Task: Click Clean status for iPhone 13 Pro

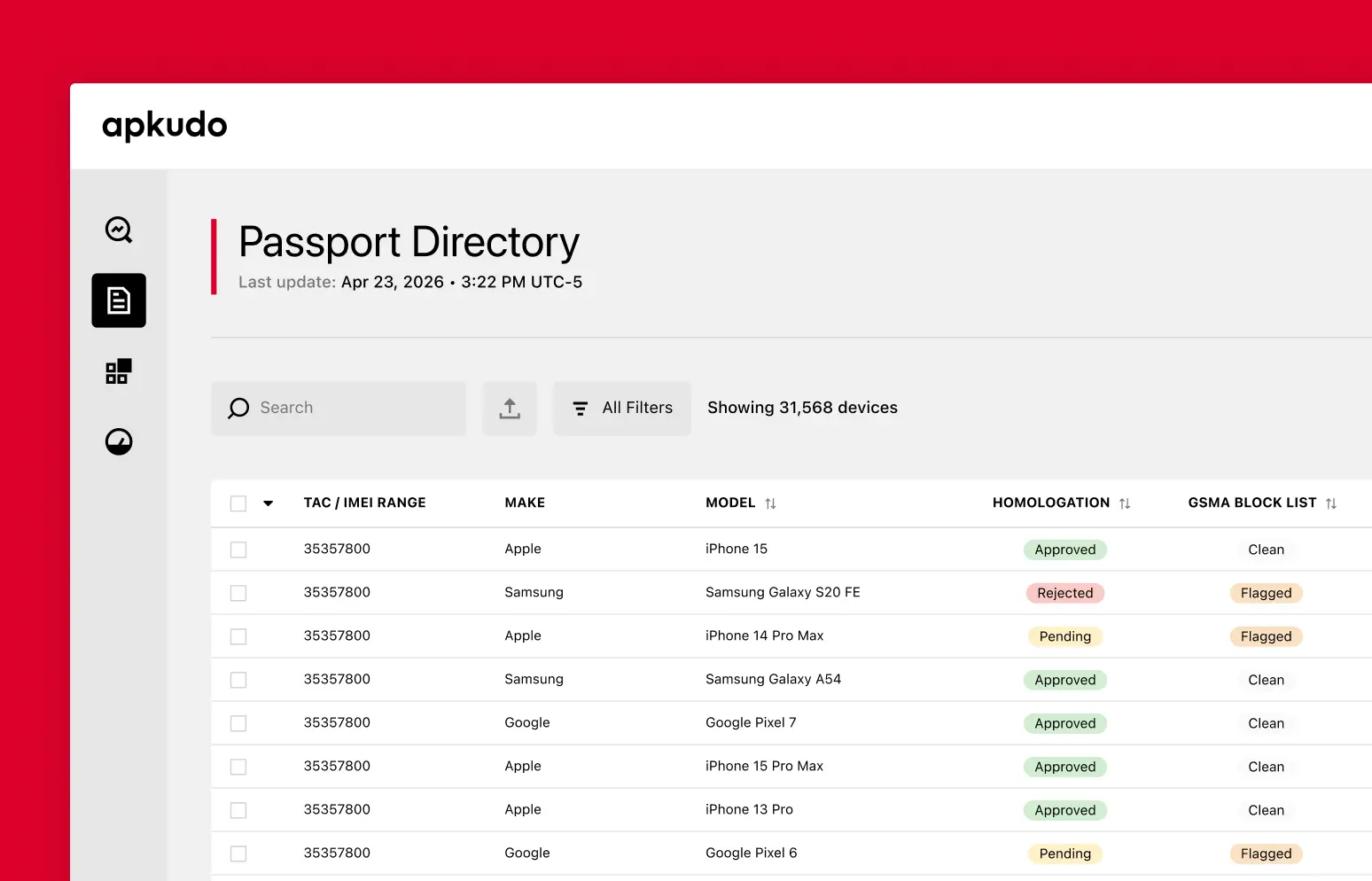Action: pos(1267,810)
